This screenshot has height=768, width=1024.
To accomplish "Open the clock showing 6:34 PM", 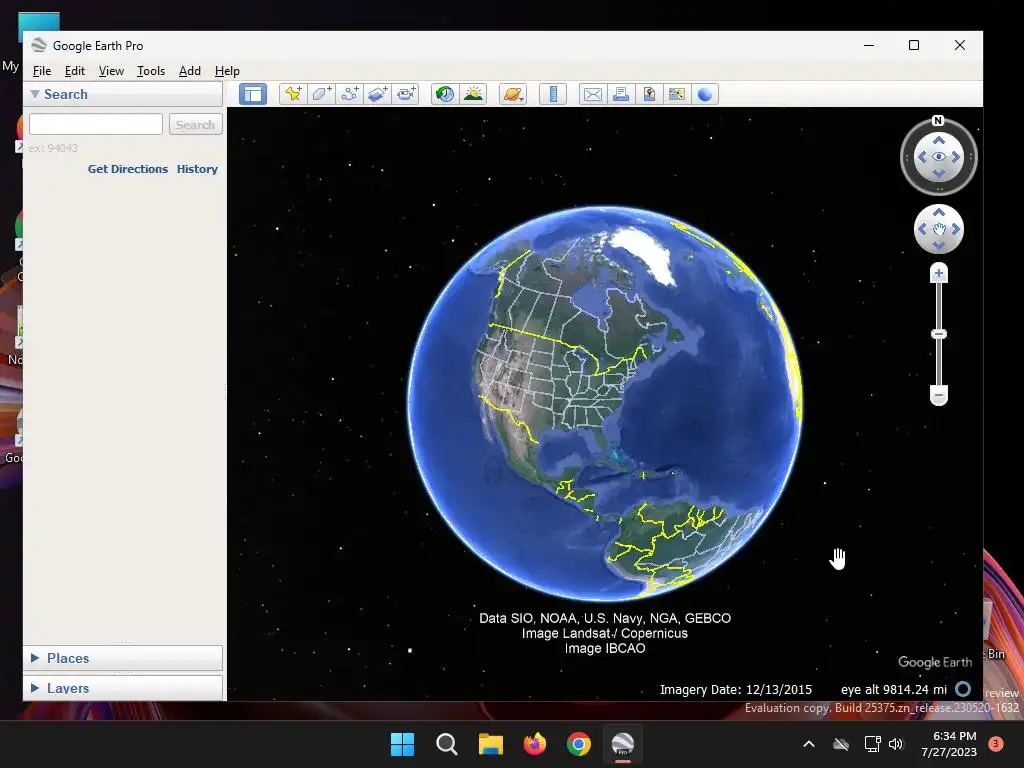I will [949, 744].
